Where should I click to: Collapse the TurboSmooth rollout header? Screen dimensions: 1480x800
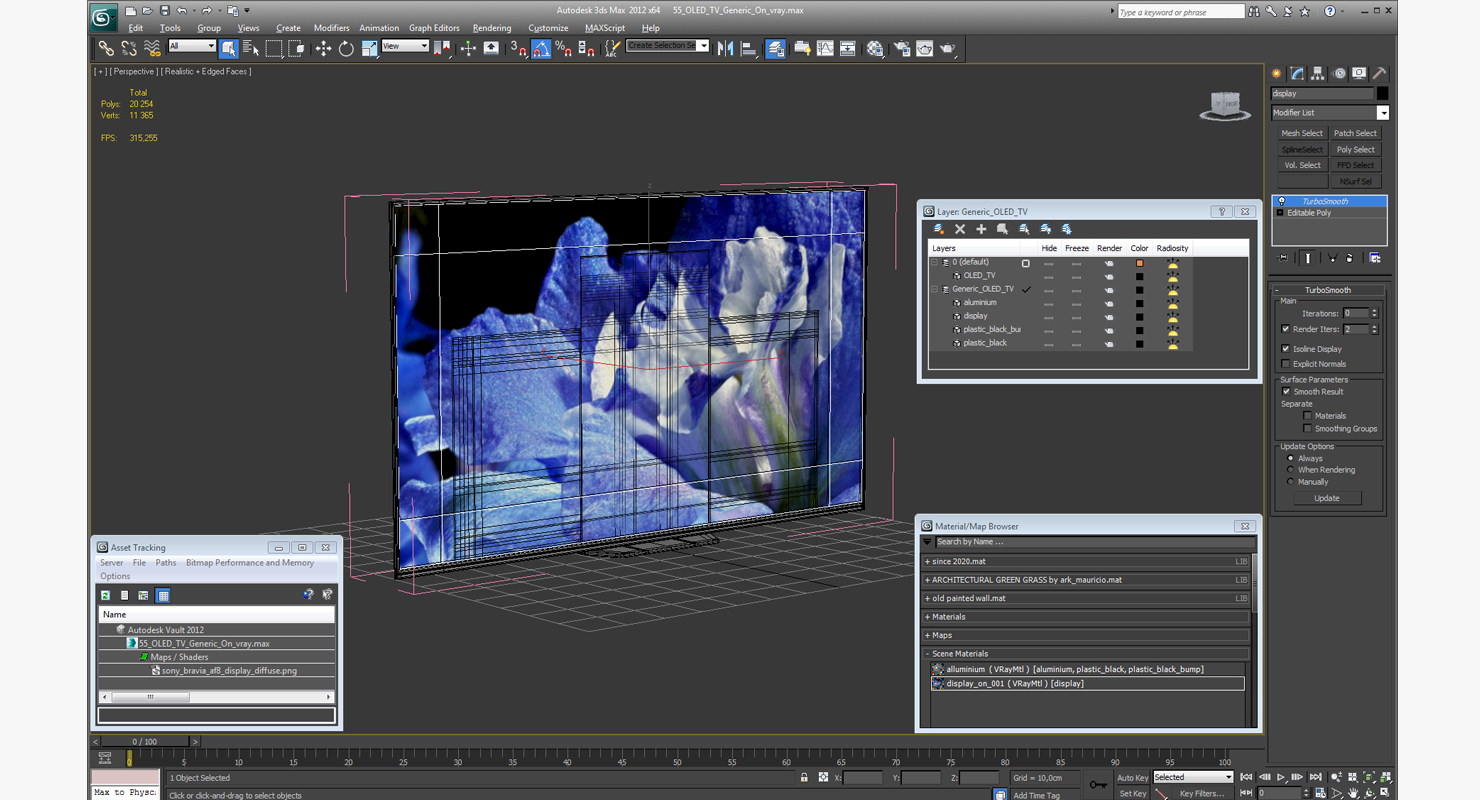[x=1327, y=290]
